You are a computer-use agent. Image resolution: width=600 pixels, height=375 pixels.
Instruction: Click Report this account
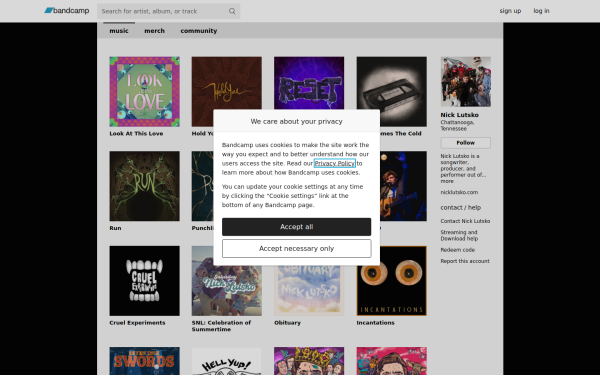coord(465,261)
